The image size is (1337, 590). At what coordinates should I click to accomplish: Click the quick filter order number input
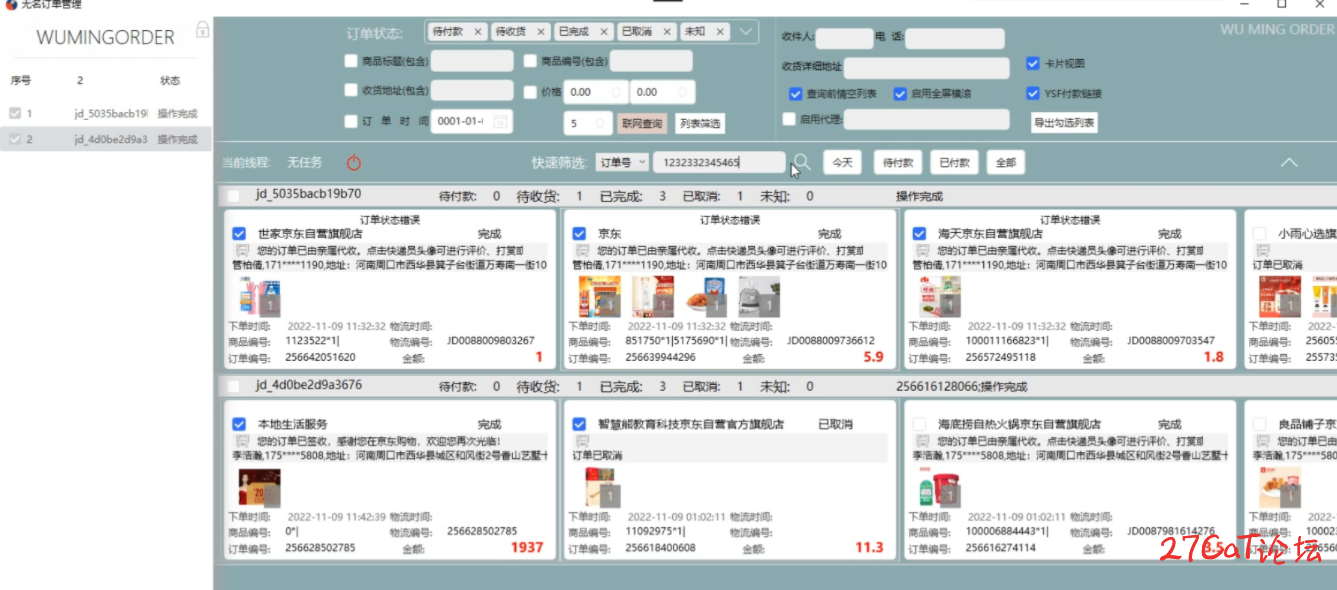tap(718, 162)
